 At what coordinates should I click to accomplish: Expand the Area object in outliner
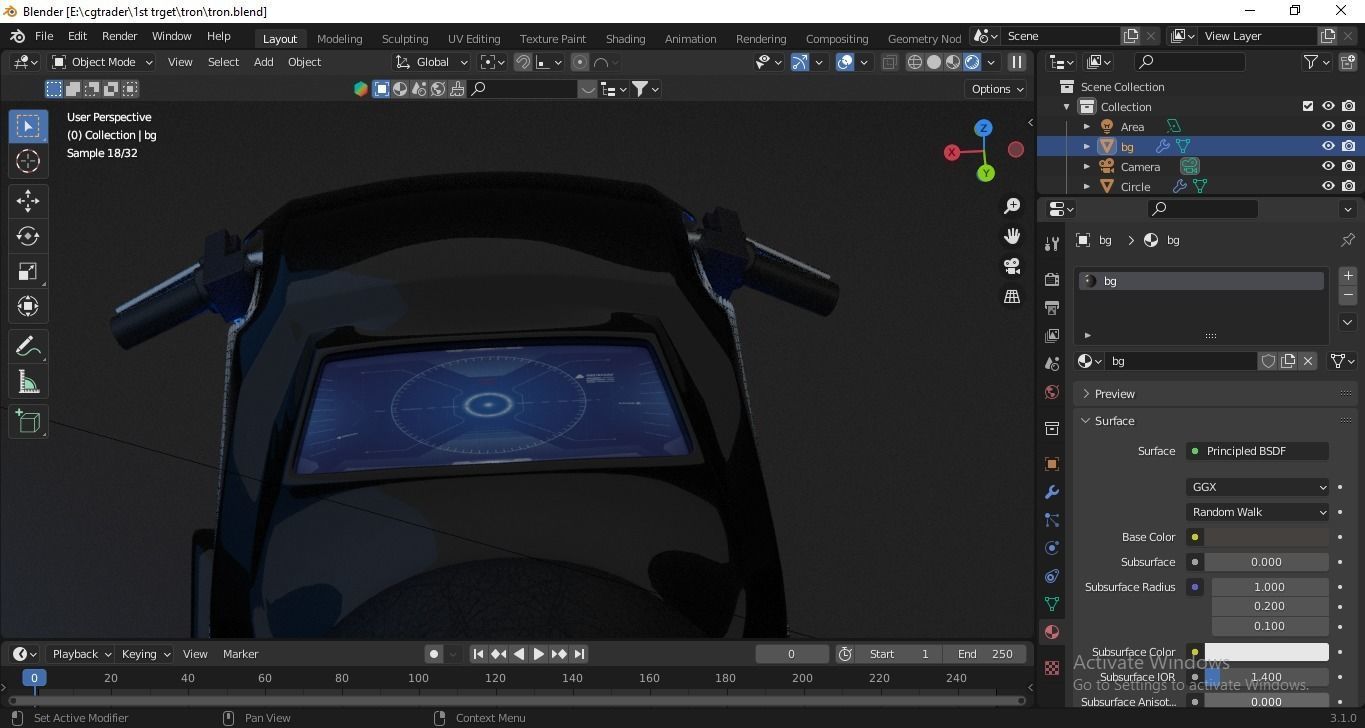(1087, 127)
